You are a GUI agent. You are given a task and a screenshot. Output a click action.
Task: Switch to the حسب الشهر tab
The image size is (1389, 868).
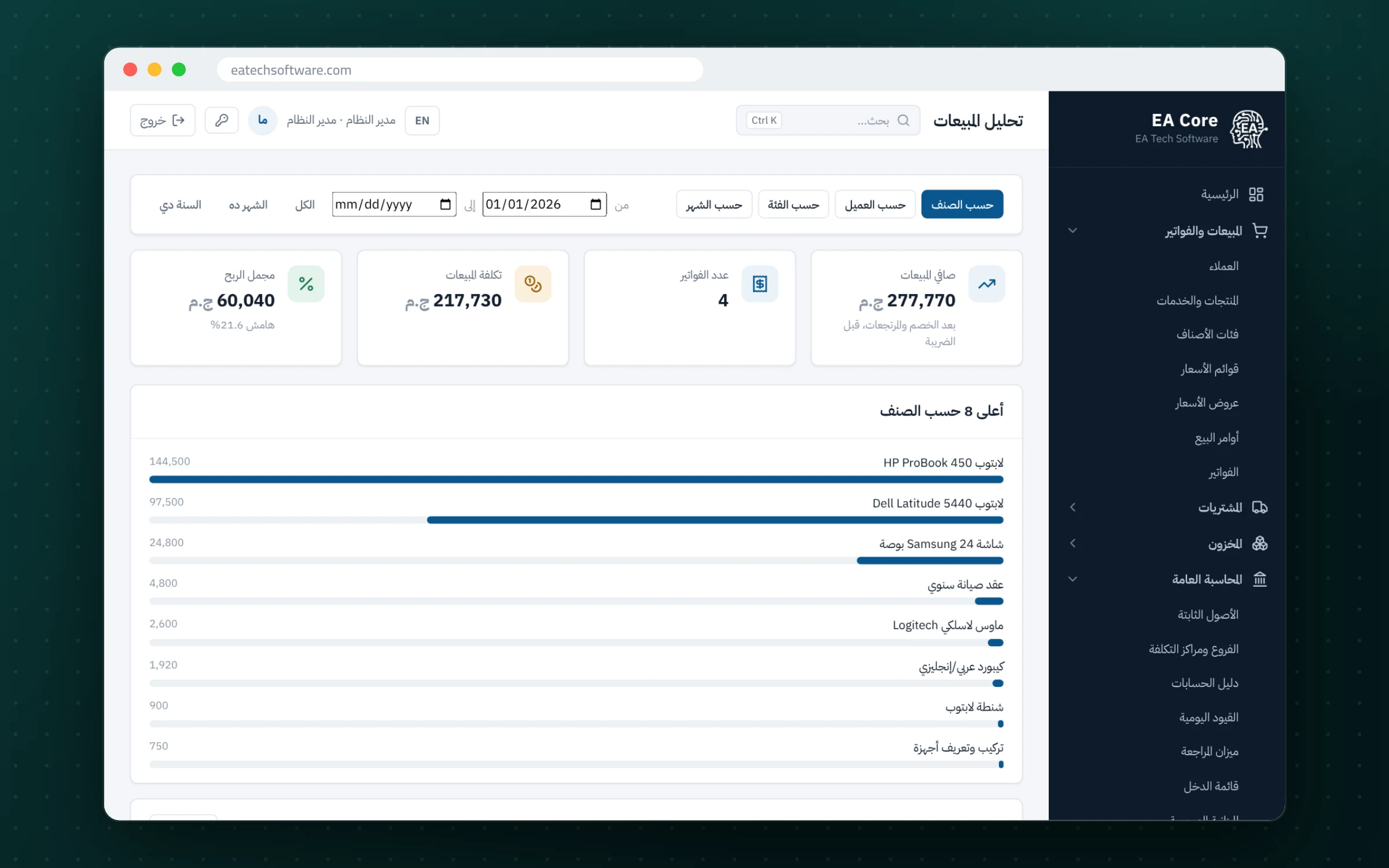click(714, 204)
